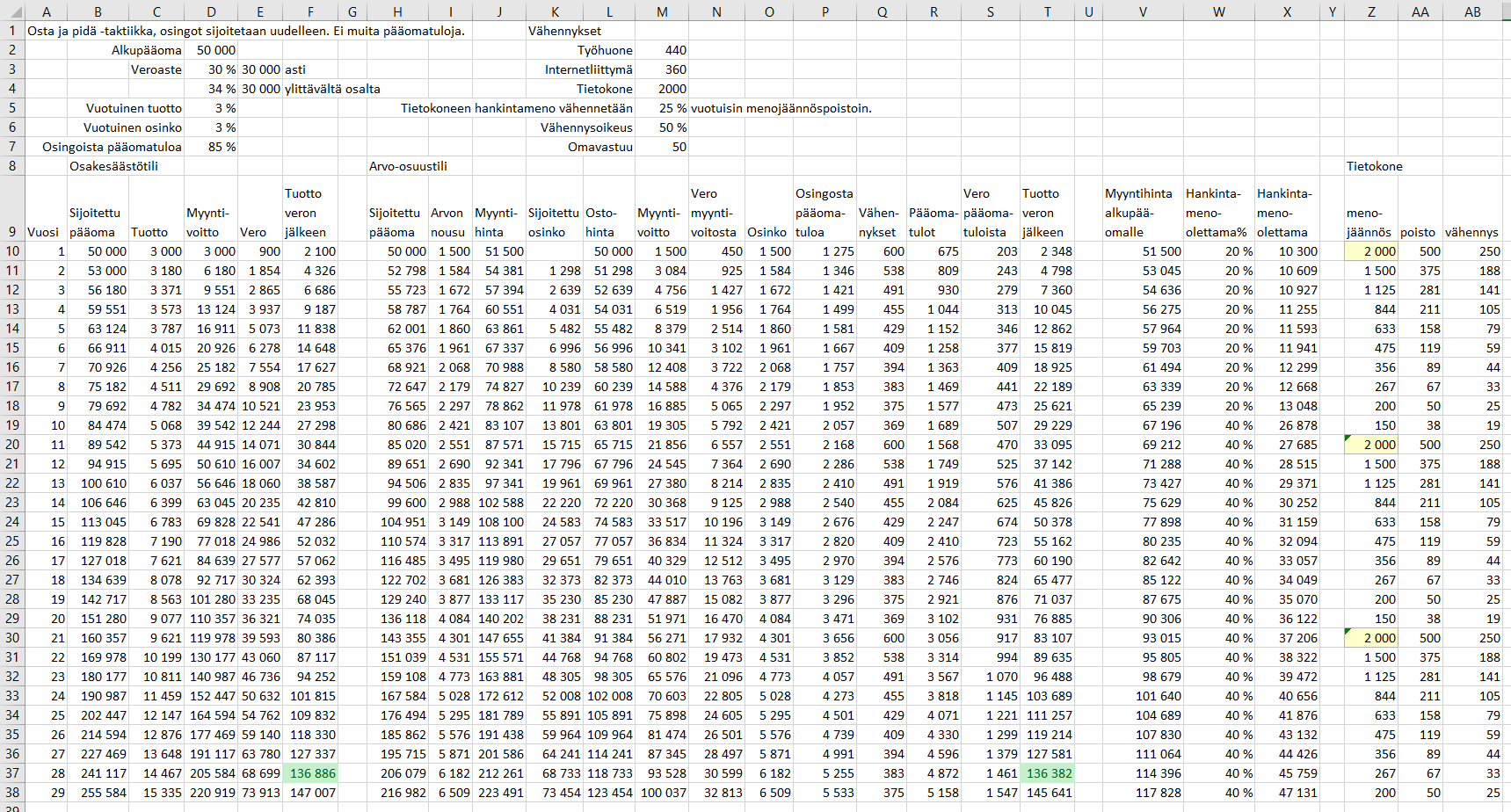This screenshot has width=1511, height=812.
Task: Click the Alkupääoma value 50 000 cell
Action: coord(211,50)
